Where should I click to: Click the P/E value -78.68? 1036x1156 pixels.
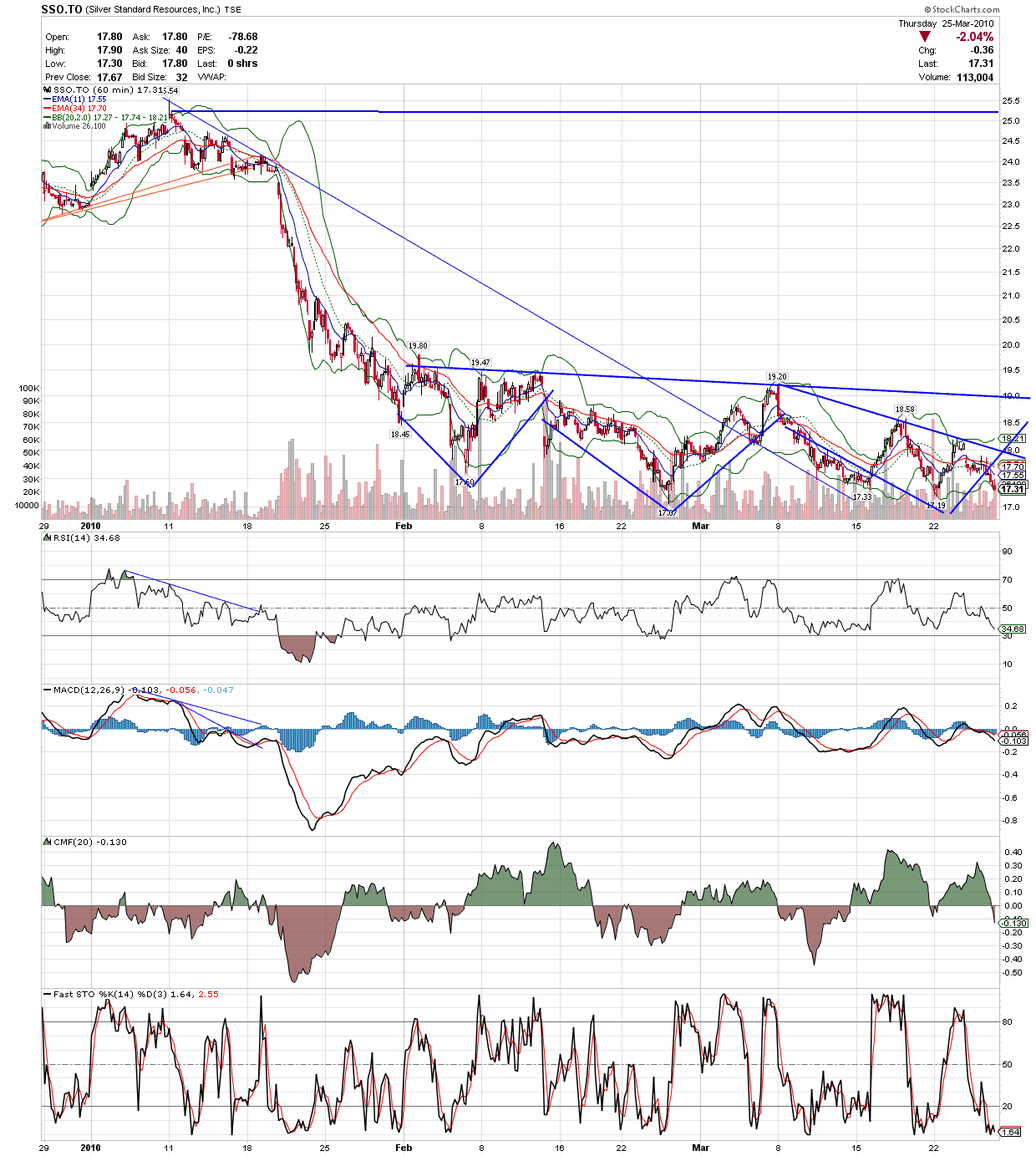244,37
